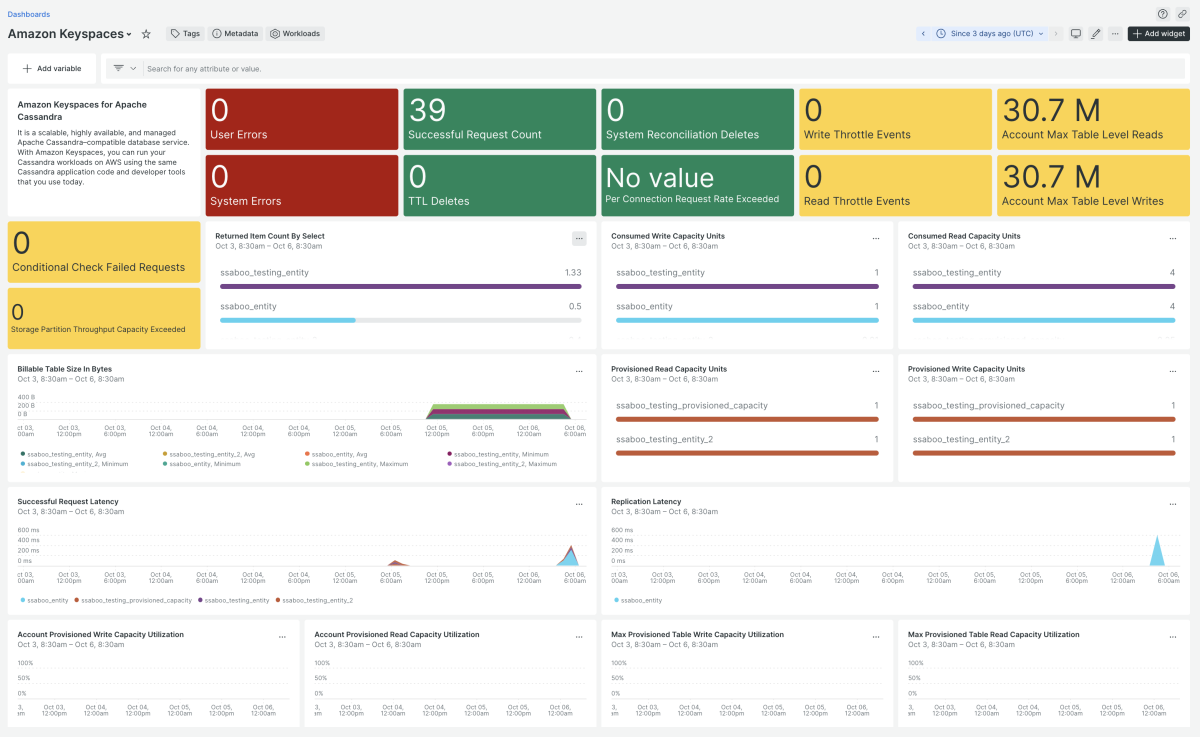Click the ssaboo_entity bar in Consumed Write Capacity Units

(x=748, y=320)
